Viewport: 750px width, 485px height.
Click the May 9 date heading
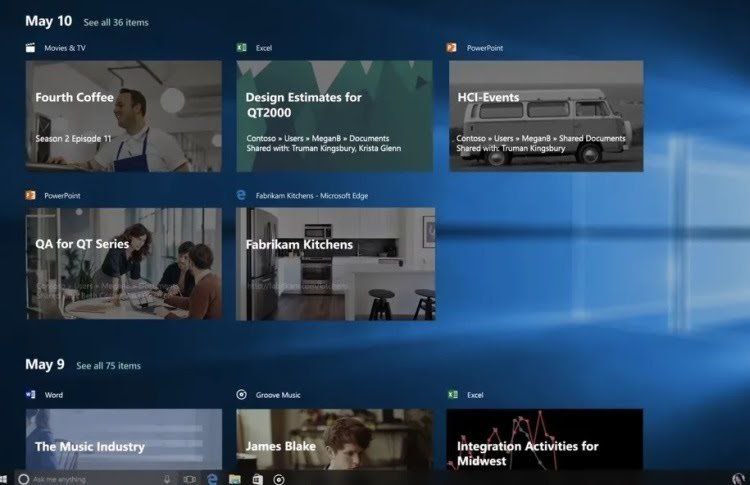point(44,364)
